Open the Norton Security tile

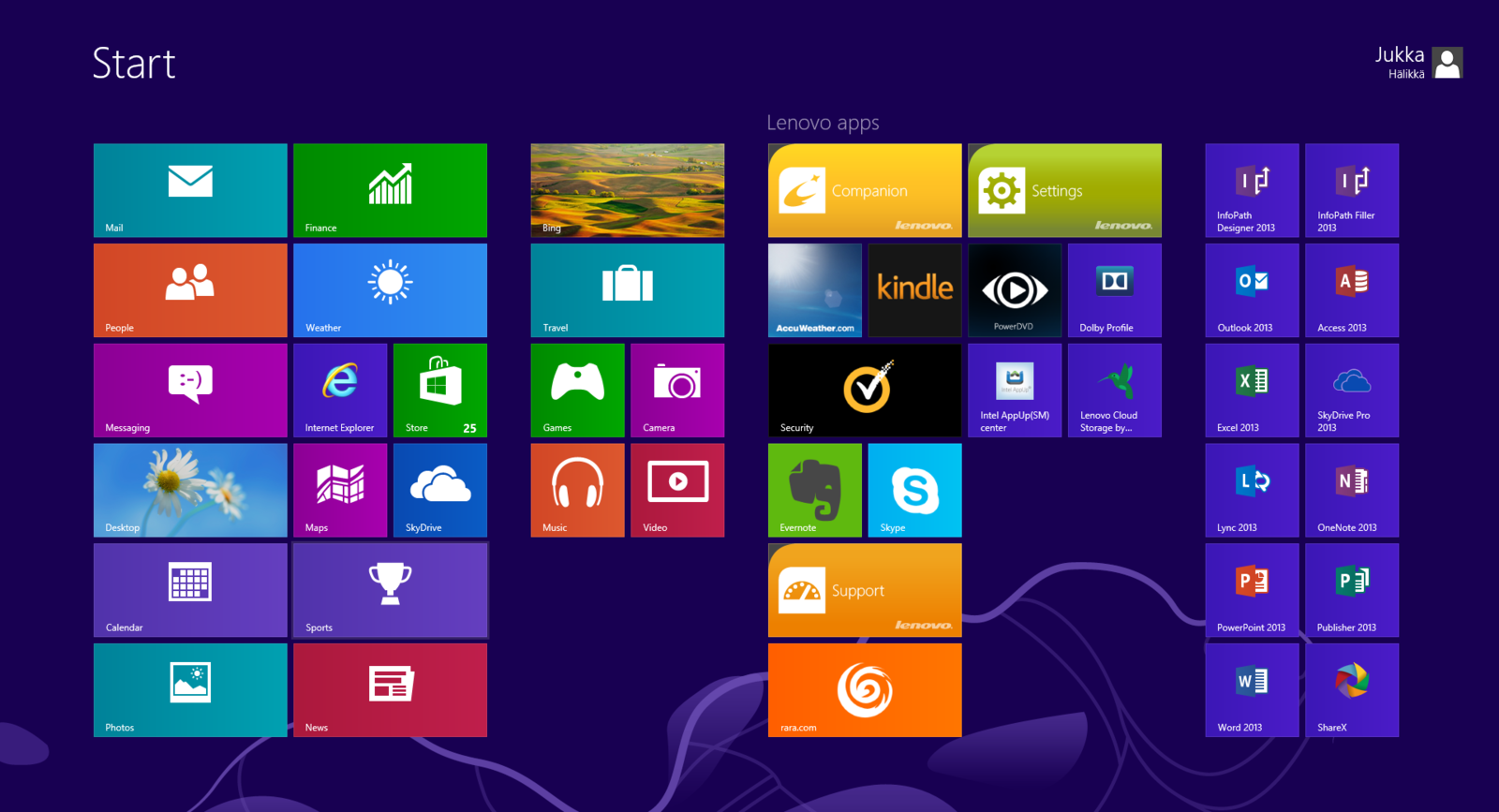pyautogui.click(x=865, y=391)
